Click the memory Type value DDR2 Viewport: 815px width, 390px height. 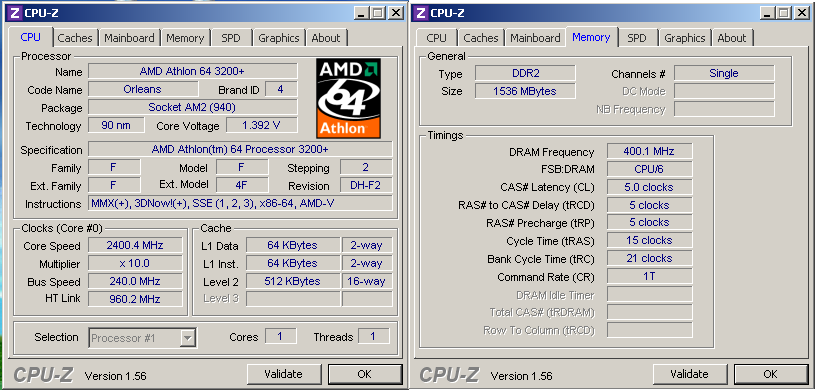click(x=525, y=73)
